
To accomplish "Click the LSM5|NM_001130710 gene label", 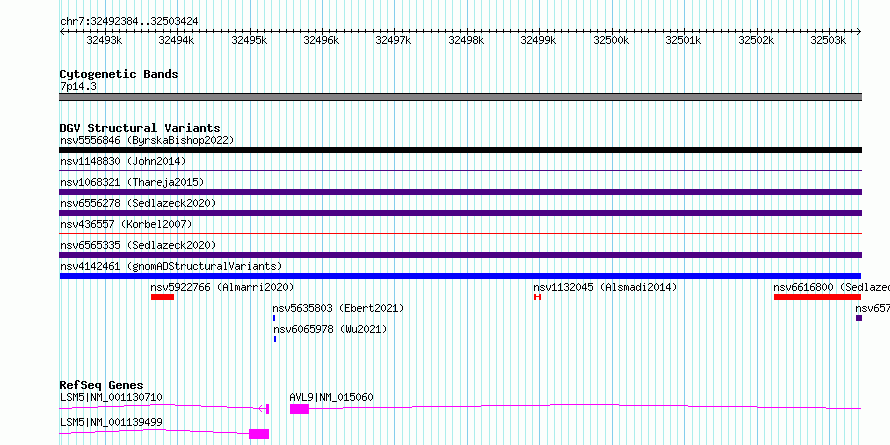I will pyautogui.click(x=111, y=397).
